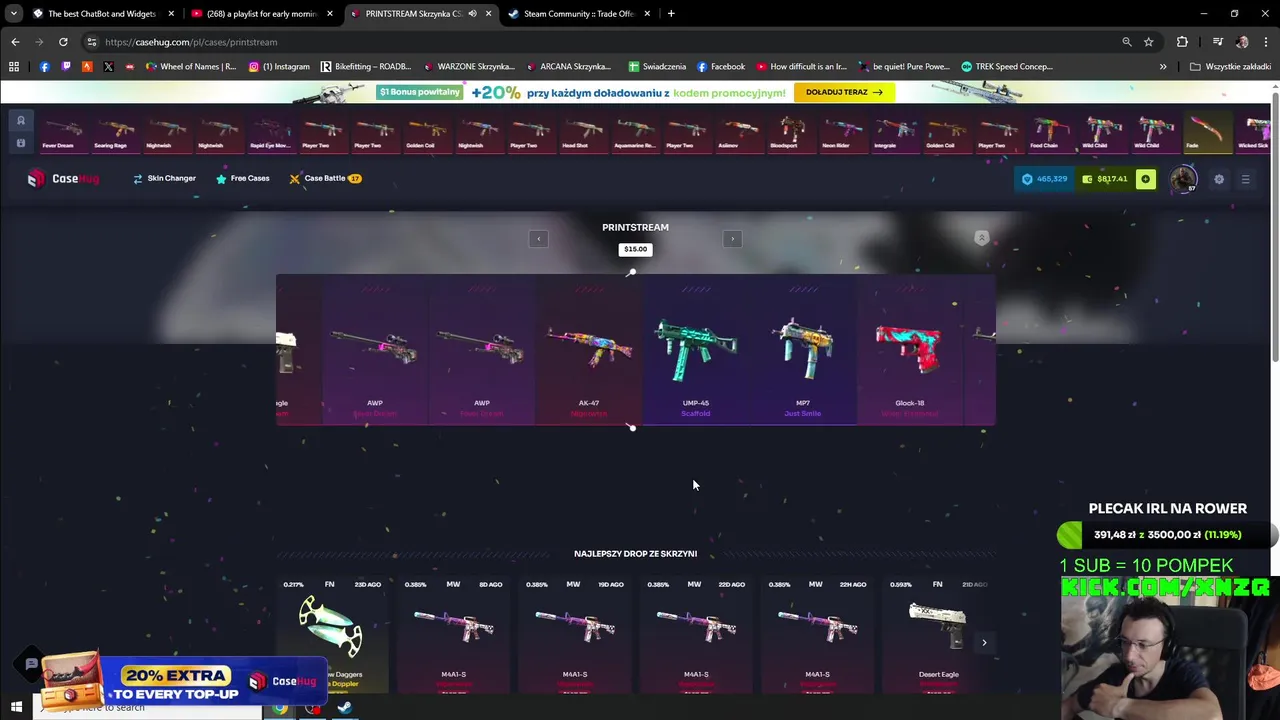Viewport: 1280px width, 720px height.
Task: Click the green add funds plus button
Action: [1146, 179]
